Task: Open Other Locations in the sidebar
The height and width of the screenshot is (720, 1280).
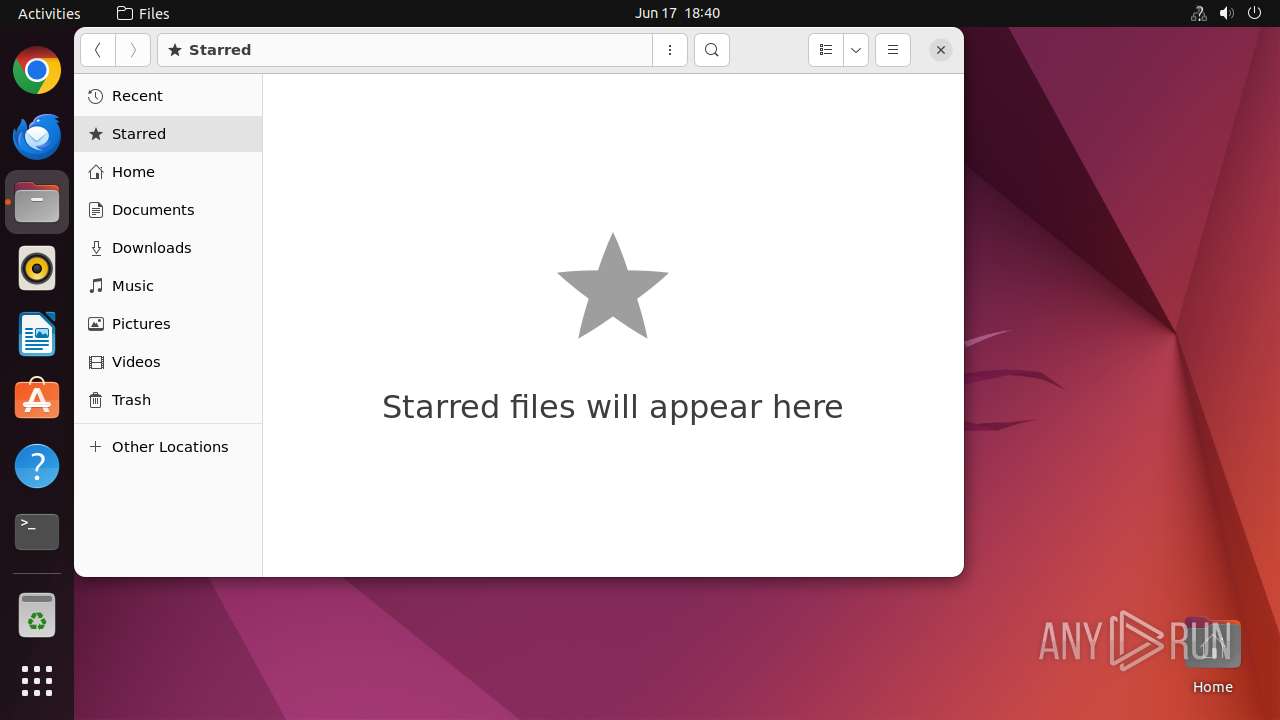Action: [168, 447]
